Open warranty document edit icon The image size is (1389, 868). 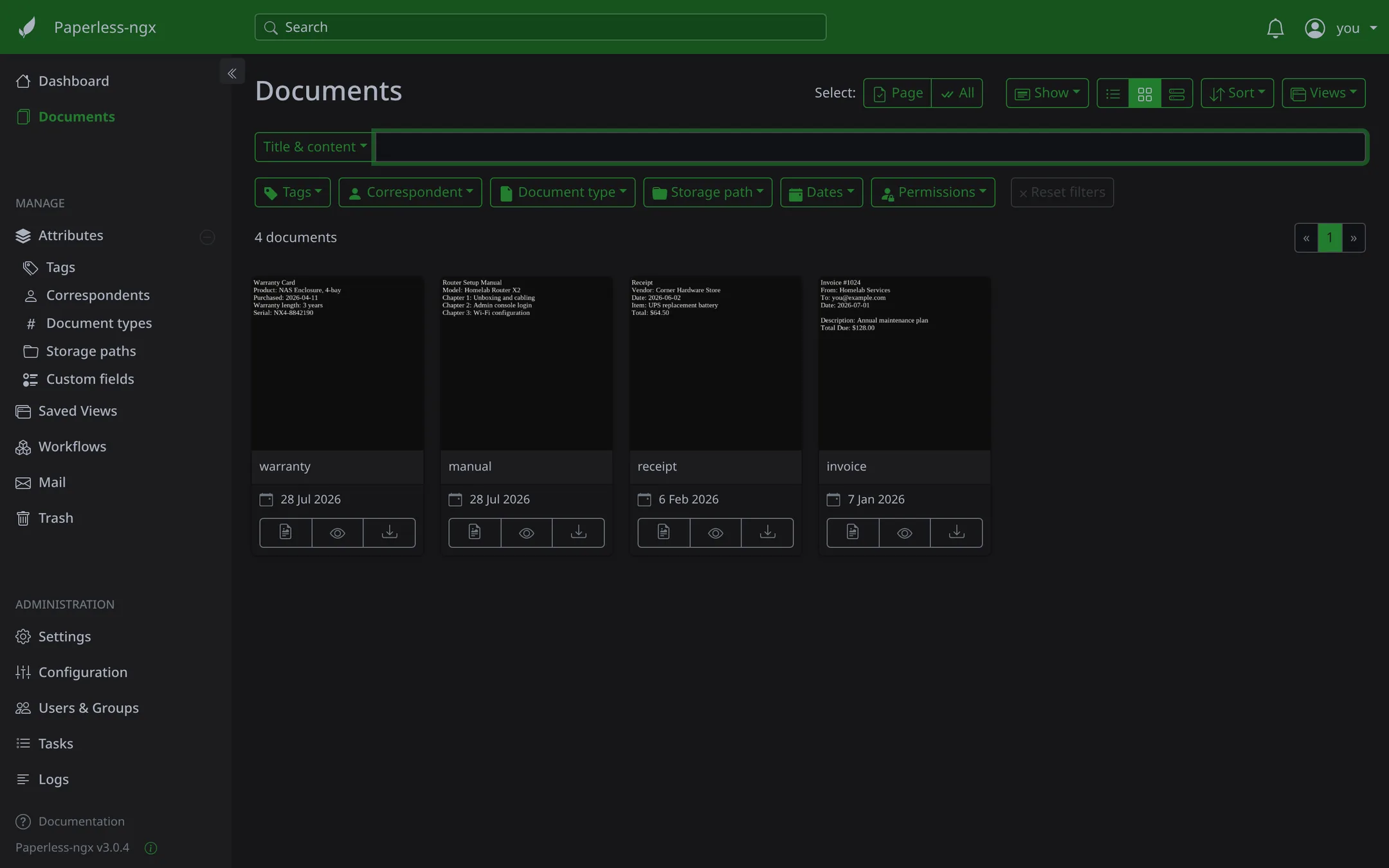[x=286, y=532]
